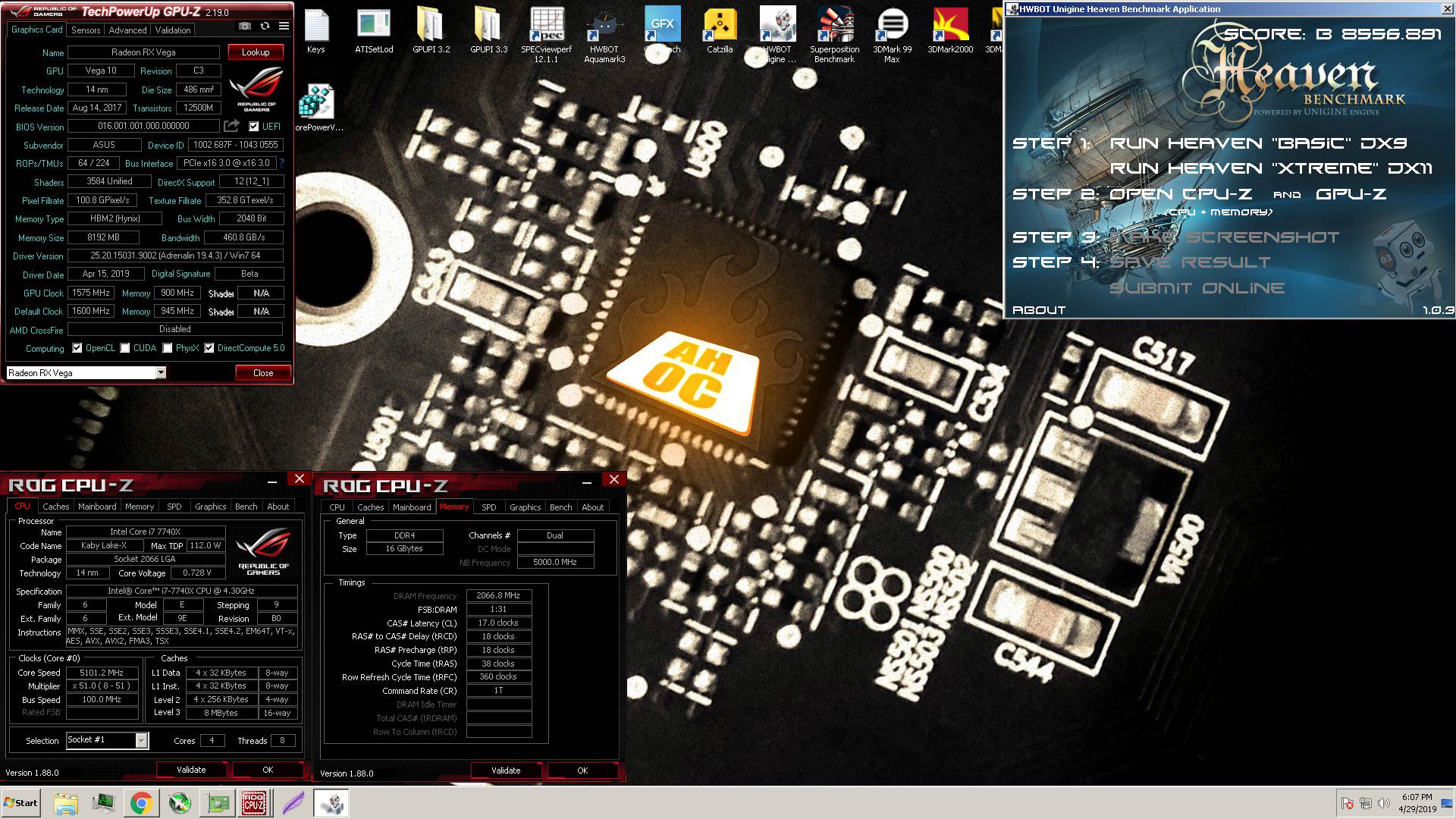Click the volume speaker tray icon
Image resolution: width=1456 pixels, height=819 pixels.
point(1383,803)
